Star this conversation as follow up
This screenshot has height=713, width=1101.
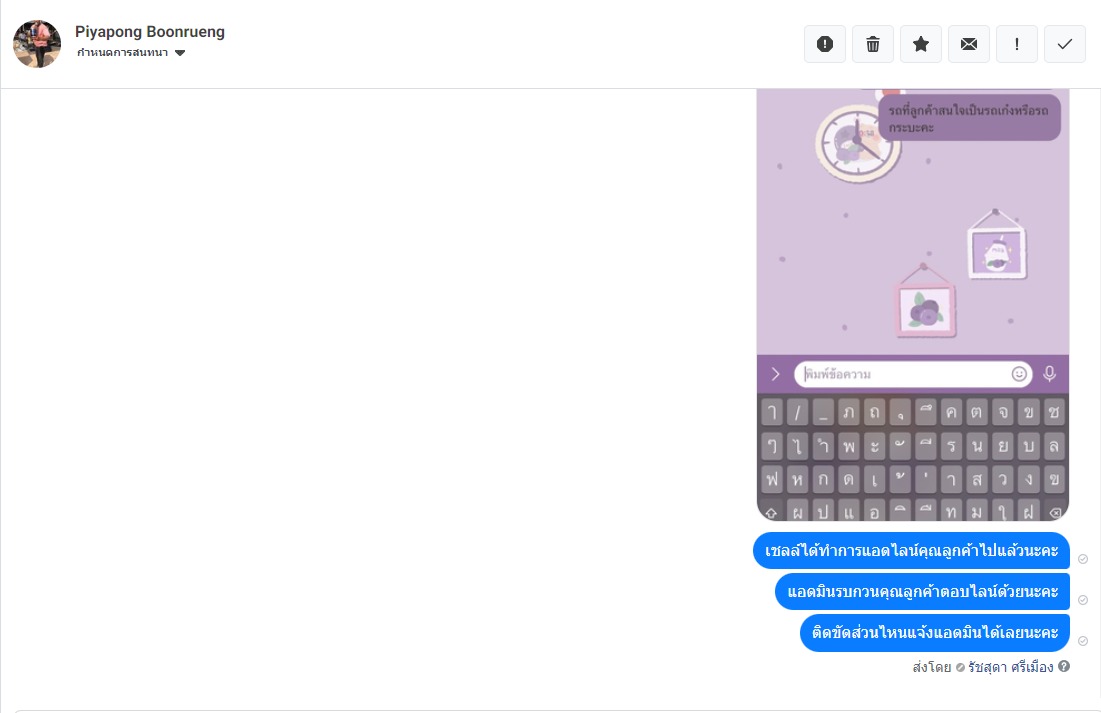pyautogui.click(x=921, y=44)
